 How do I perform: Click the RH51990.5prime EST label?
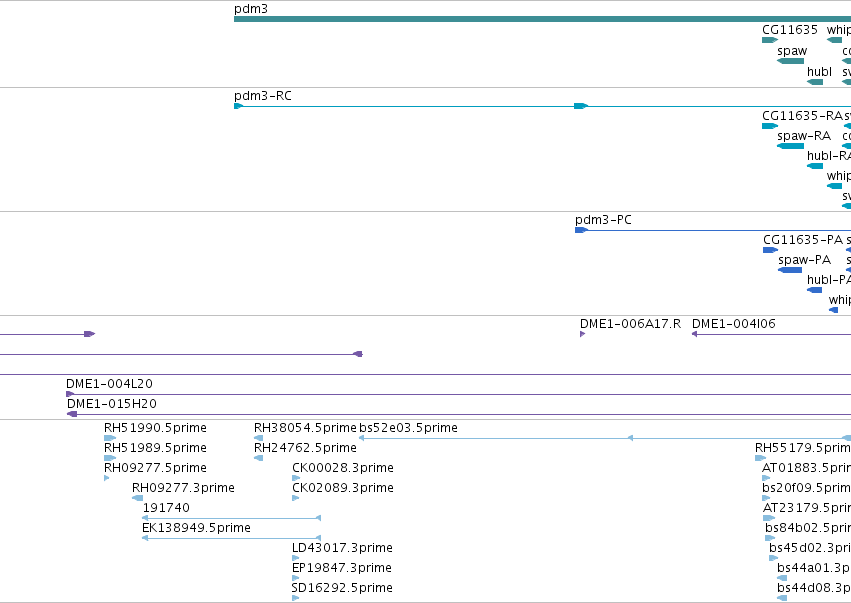pyautogui.click(x=155, y=428)
